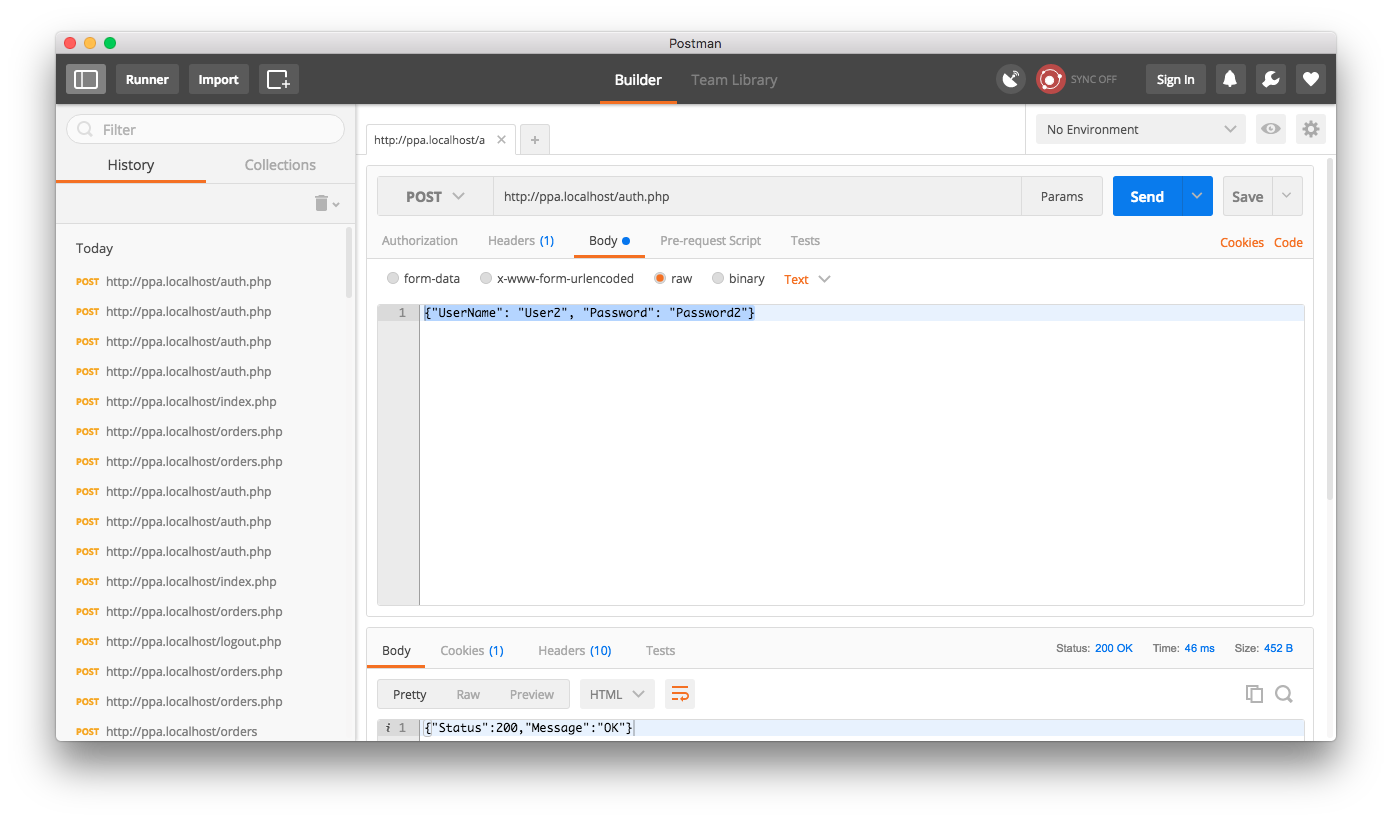This screenshot has width=1392, height=821.
Task: Click the history trash icon
Action: pyautogui.click(x=321, y=203)
